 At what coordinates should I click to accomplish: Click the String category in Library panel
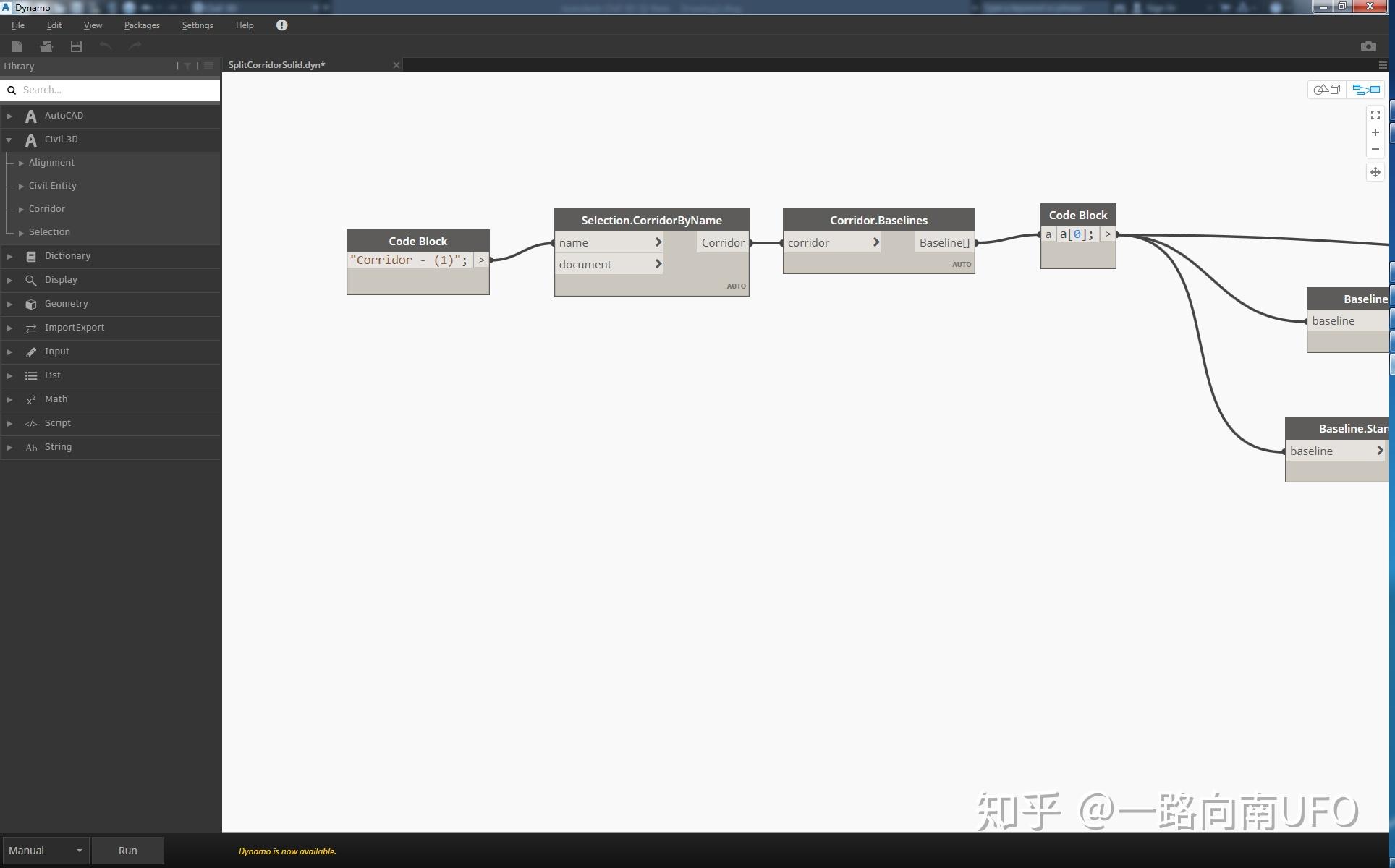click(x=57, y=446)
